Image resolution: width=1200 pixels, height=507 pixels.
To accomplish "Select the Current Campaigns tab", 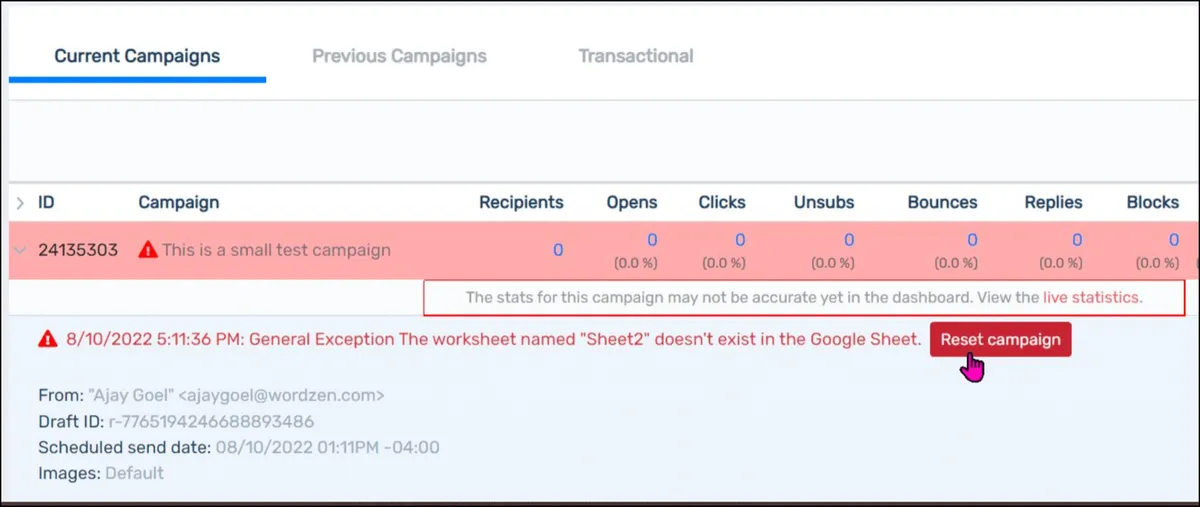I will tap(137, 56).
